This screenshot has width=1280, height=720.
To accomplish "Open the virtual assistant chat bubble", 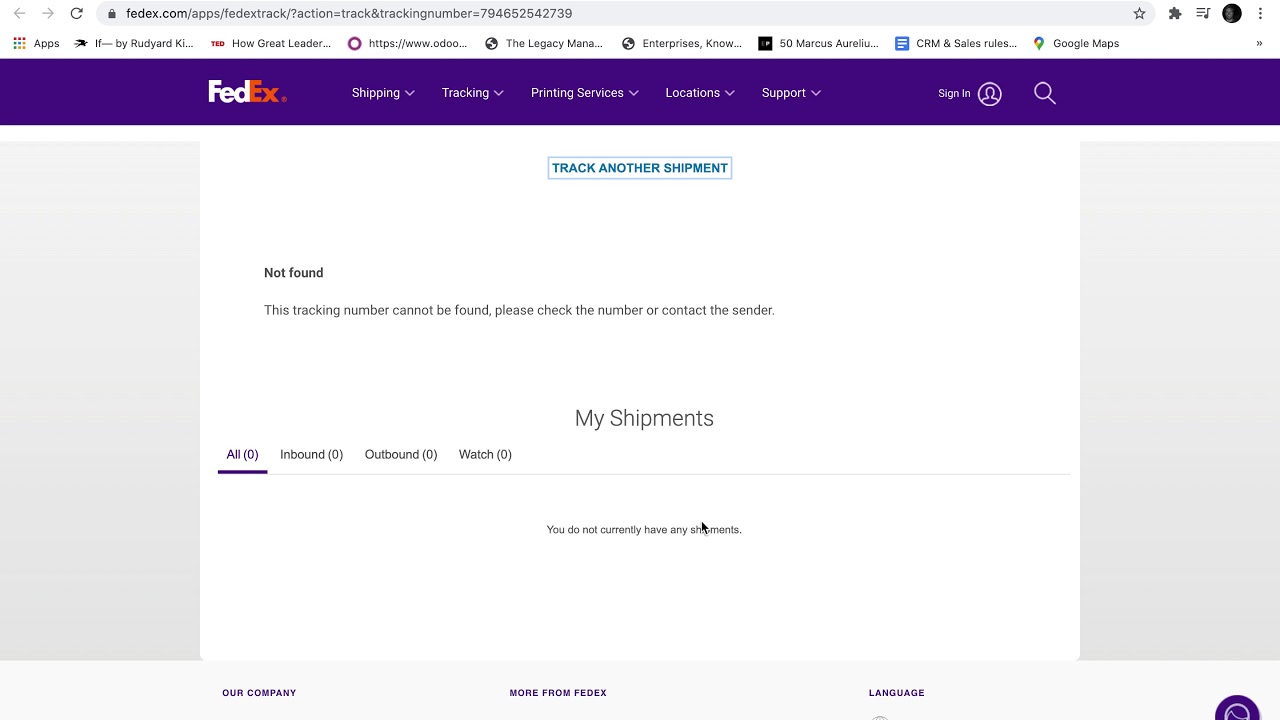I will pyautogui.click(x=1237, y=710).
